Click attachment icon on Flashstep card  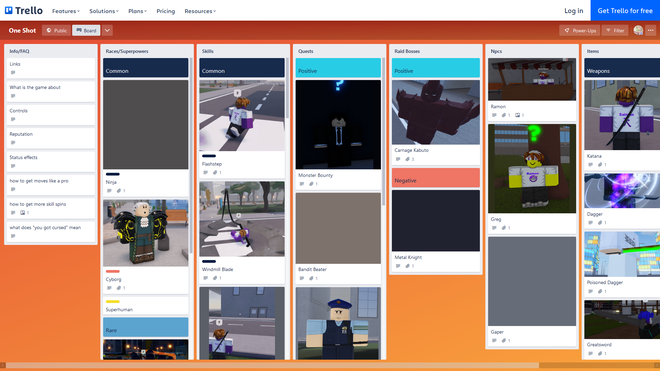[x=216, y=173]
